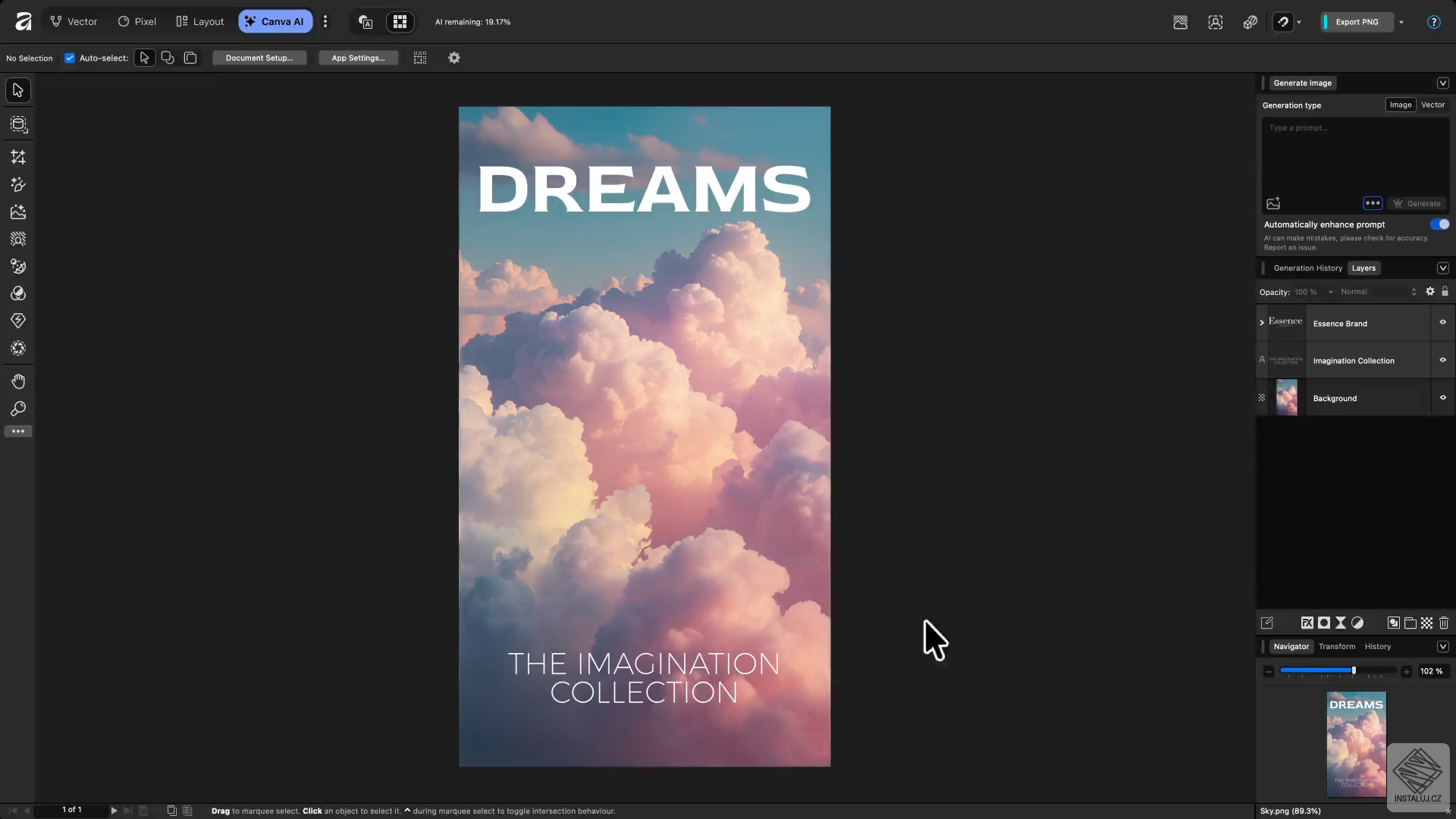Select the Hand pan tool
This screenshot has width=1456, height=819.
pyautogui.click(x=18, y=381)
